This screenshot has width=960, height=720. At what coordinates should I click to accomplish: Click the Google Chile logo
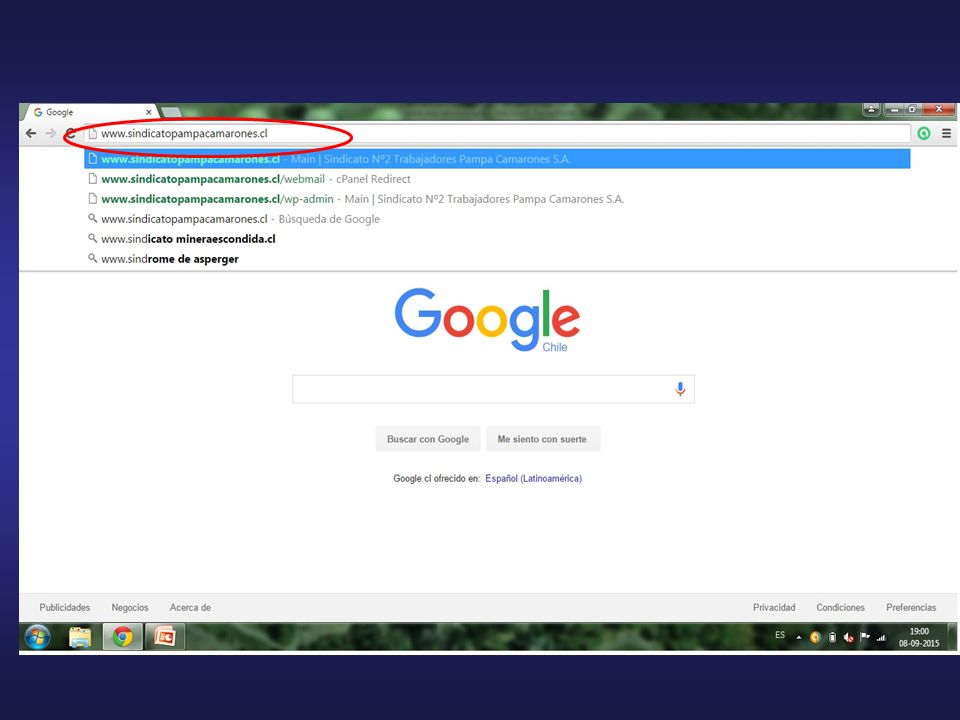tap(487, 320)
